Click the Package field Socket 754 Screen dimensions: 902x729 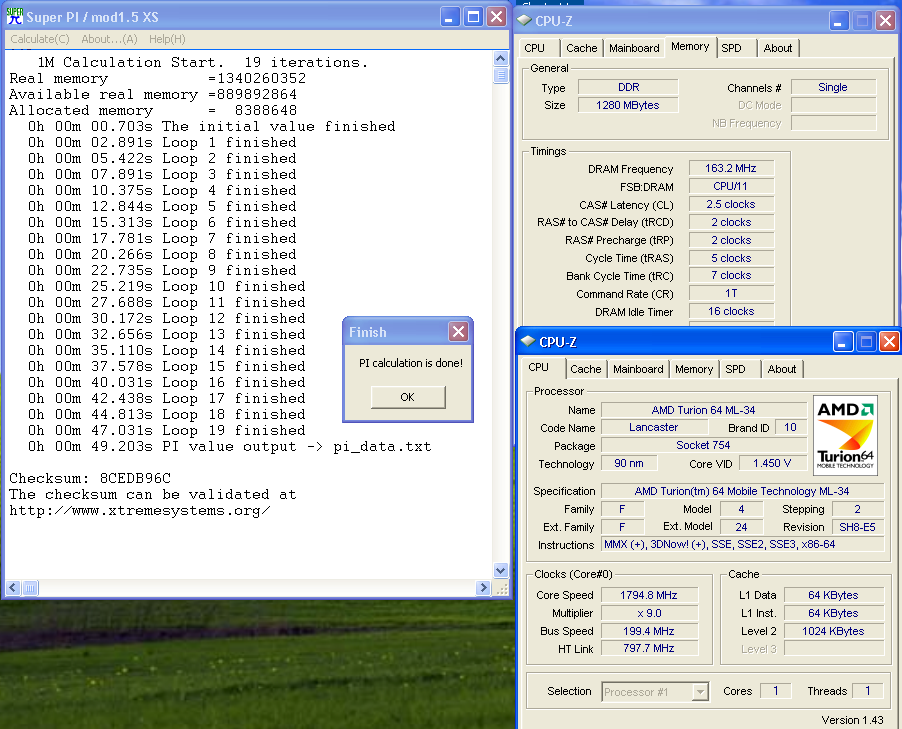tap(704, 445)
